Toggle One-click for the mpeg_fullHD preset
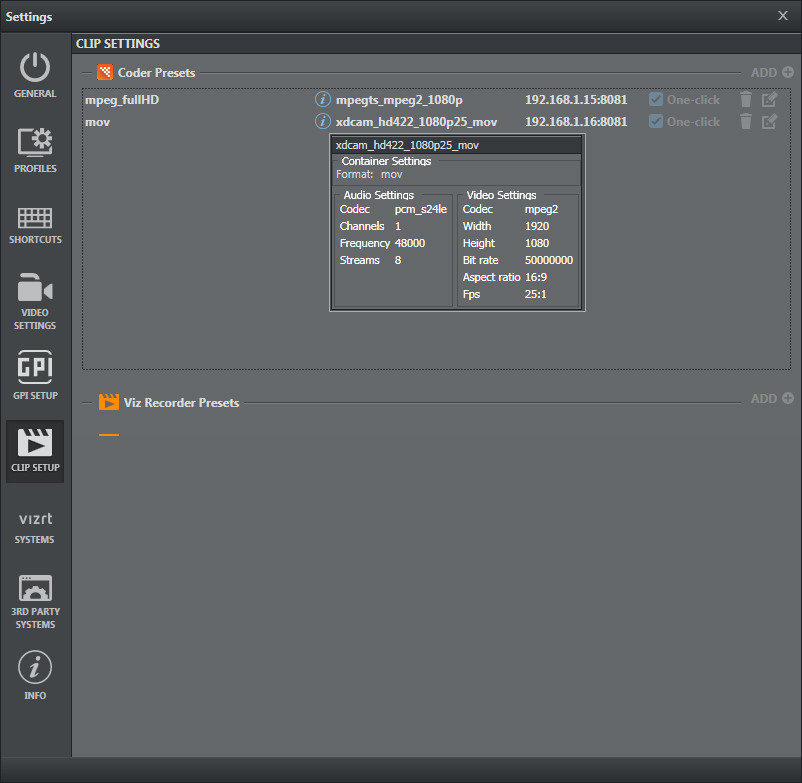Viewport: 802px width, 783px height. (x=656, y=100)
